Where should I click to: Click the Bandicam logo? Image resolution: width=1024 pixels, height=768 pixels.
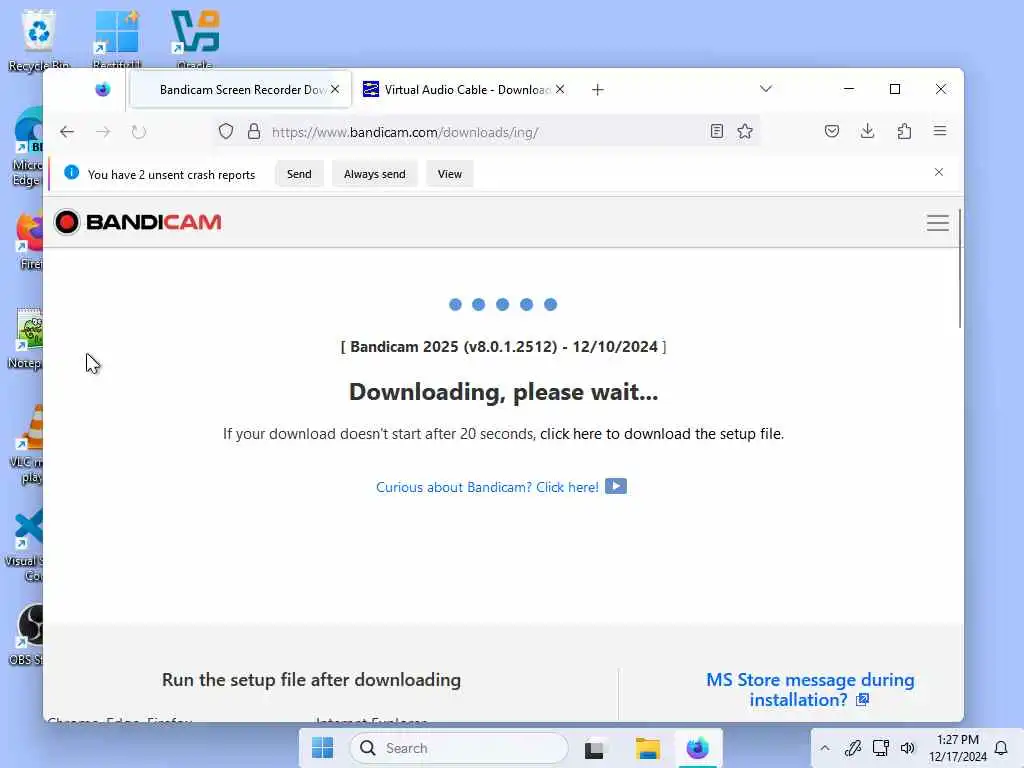tap(137, 222)
